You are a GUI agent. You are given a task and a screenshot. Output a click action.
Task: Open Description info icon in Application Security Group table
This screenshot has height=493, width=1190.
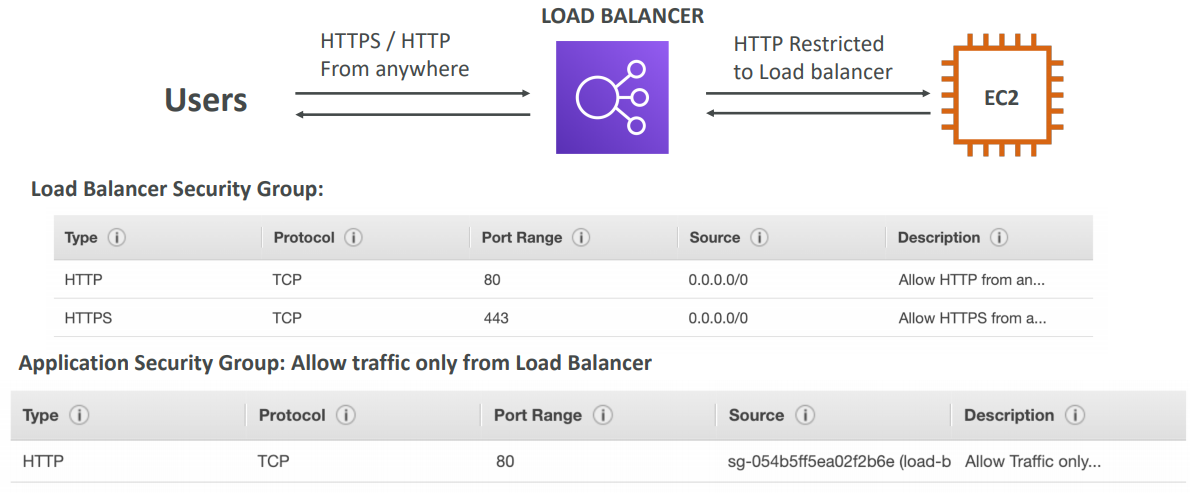[1075, 415]
